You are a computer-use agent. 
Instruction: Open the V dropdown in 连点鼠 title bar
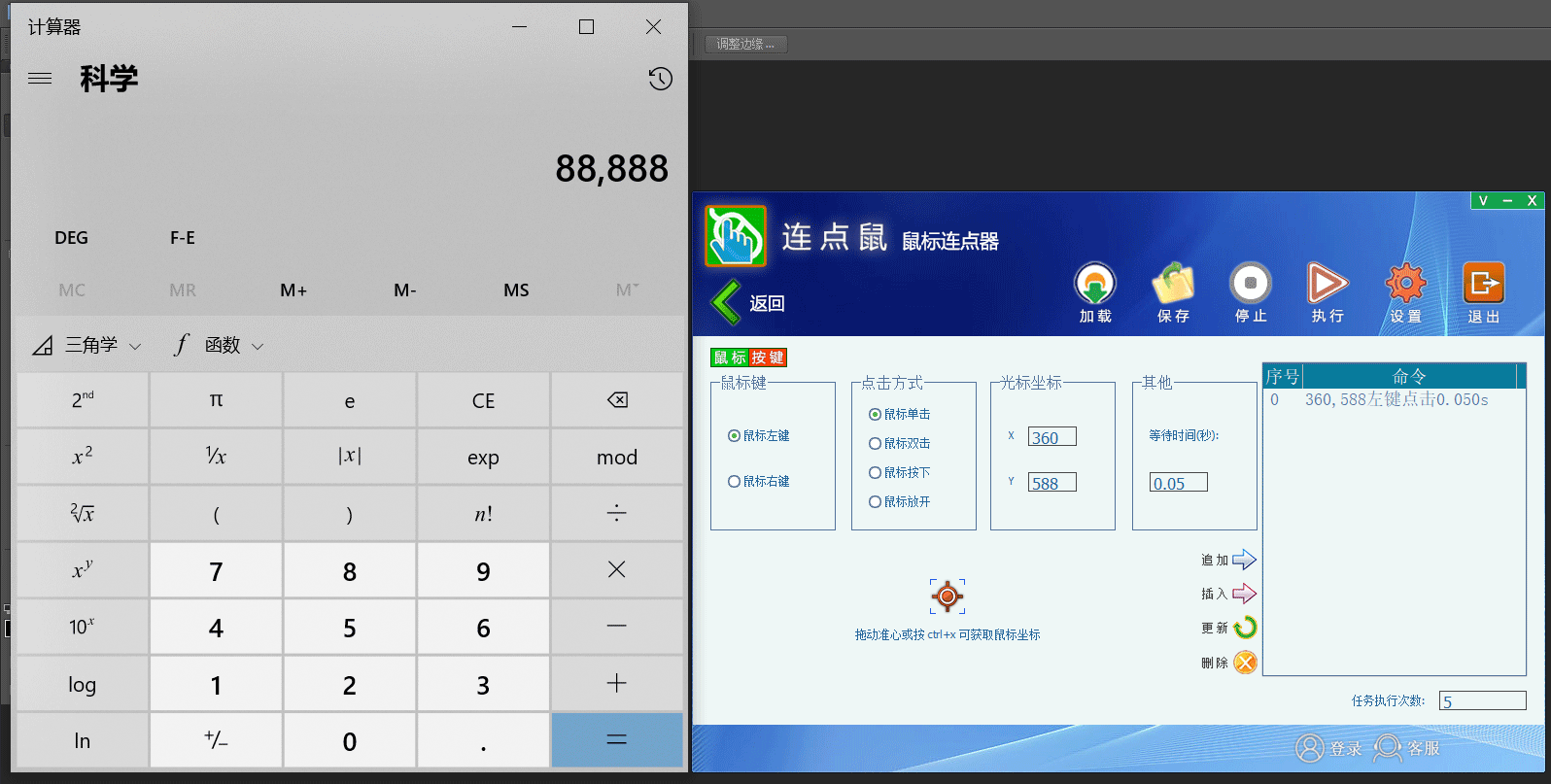pos(1483,200)
